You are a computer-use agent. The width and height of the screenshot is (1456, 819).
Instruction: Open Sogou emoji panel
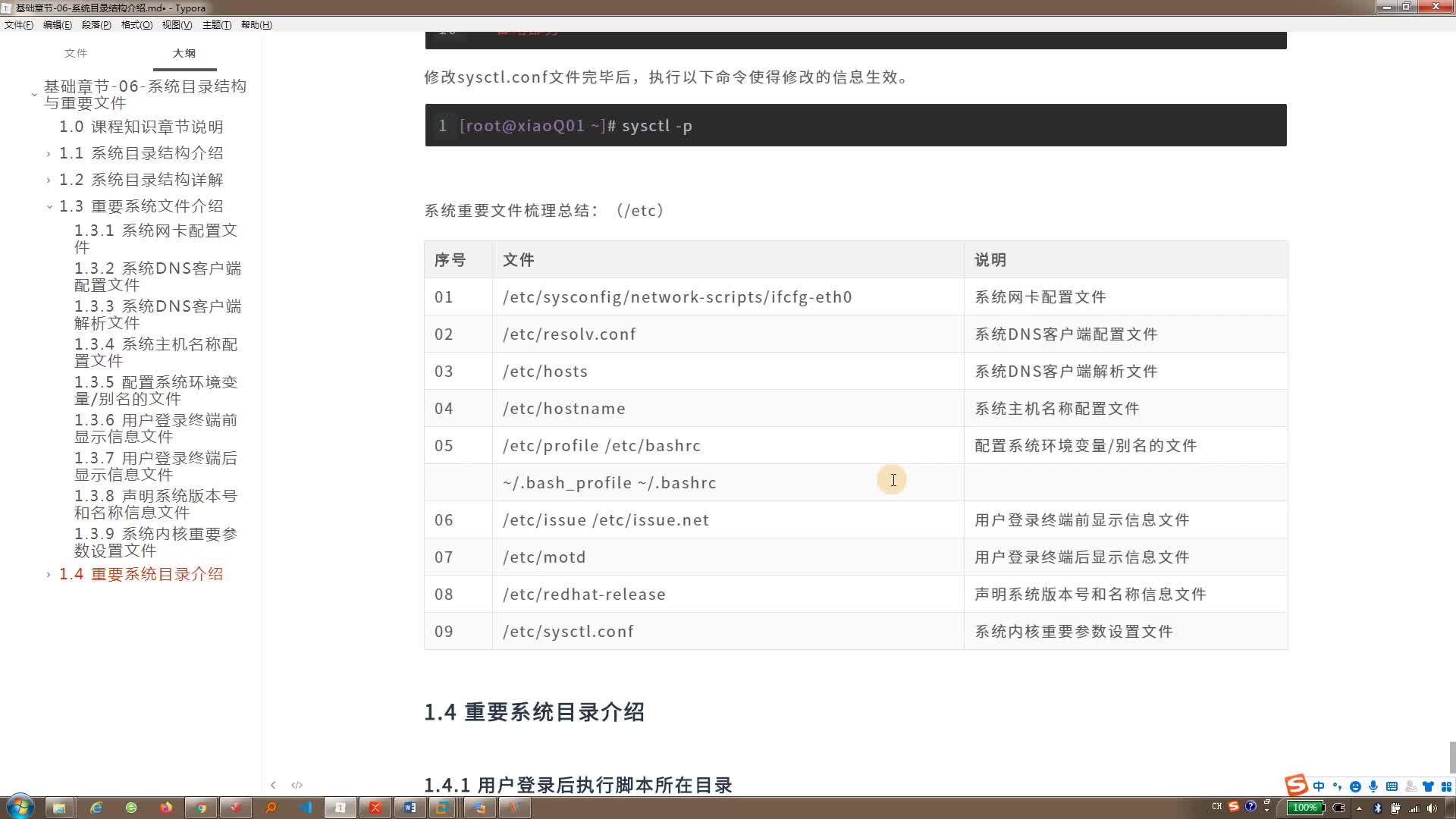(1355, 786)
